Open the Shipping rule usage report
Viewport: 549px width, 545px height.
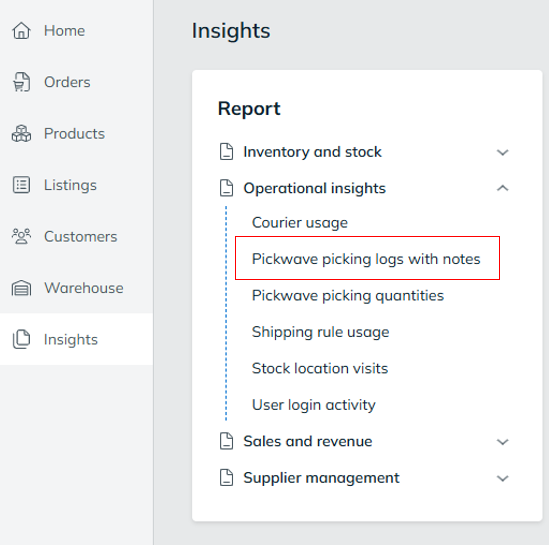click(320, 332)
